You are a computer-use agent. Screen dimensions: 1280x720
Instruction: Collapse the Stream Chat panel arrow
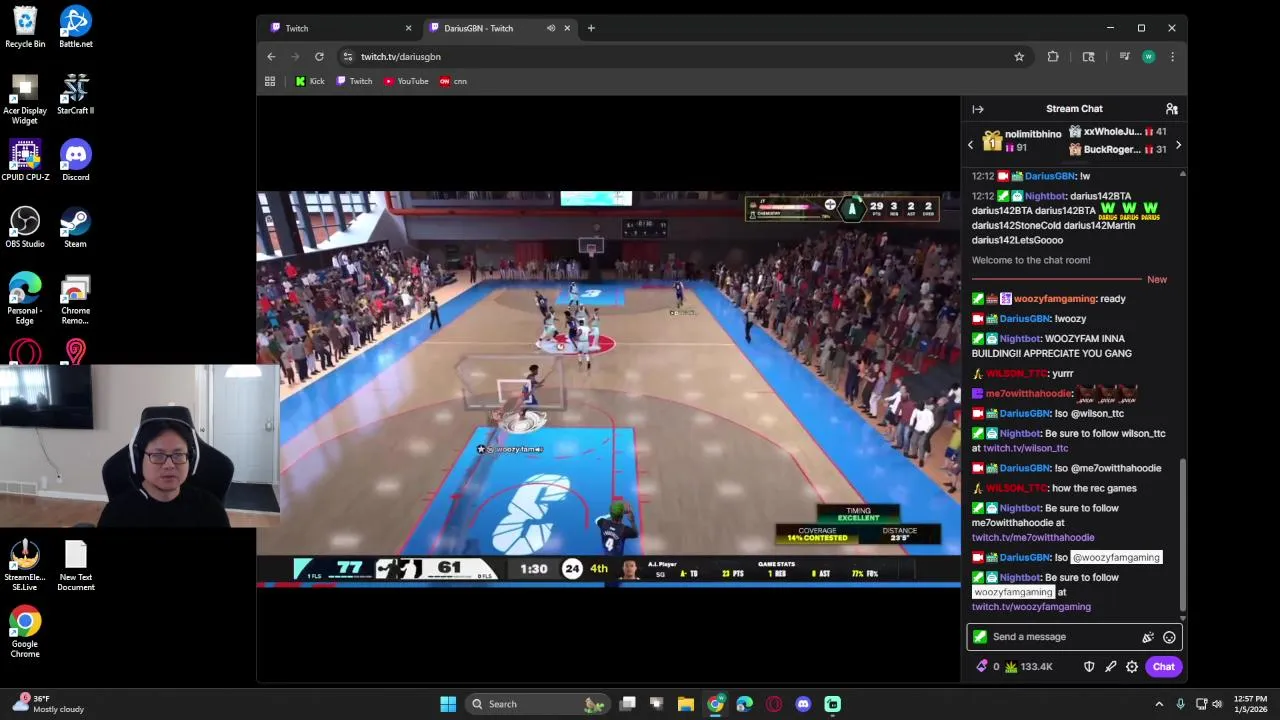click(978, 109)
